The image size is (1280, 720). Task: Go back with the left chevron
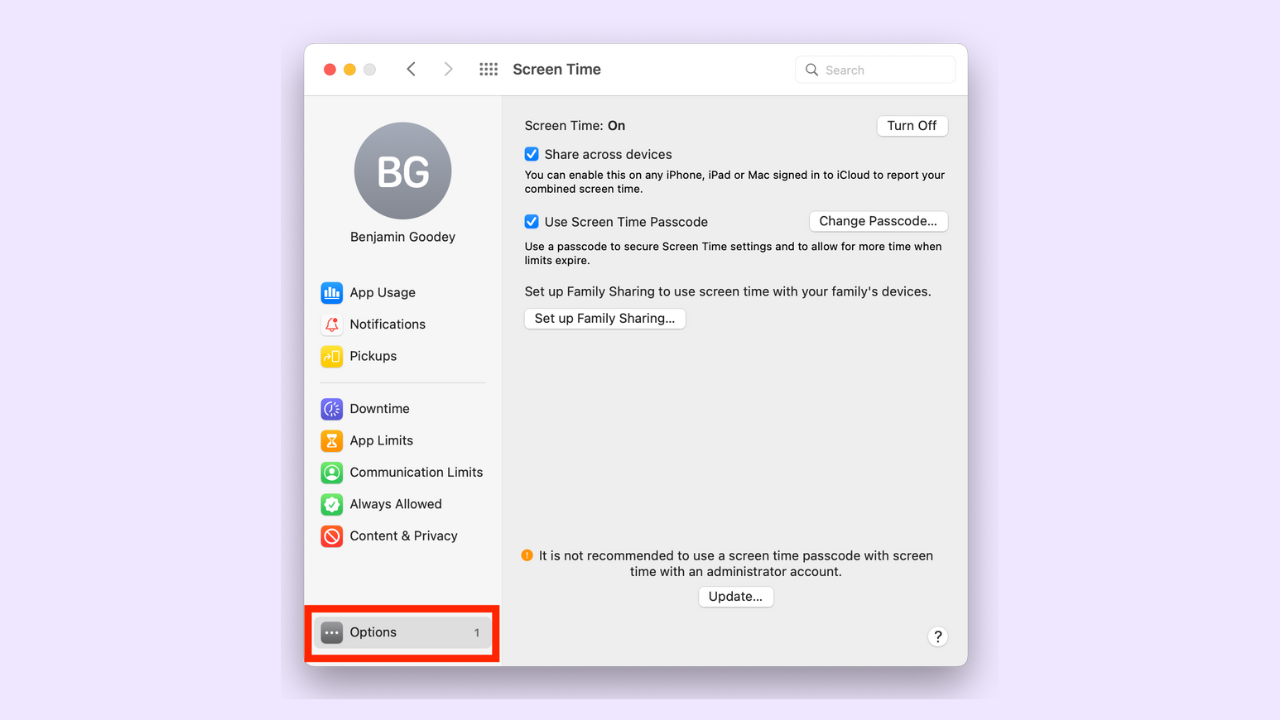pos(411,69)
